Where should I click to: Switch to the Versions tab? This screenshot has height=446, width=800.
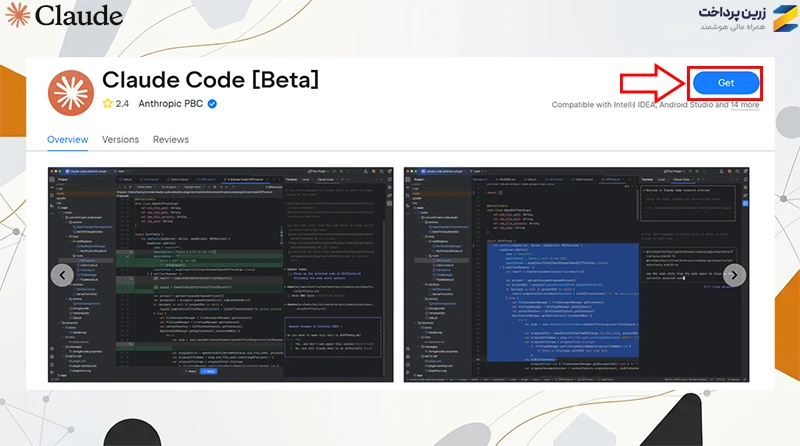(120, 139)
